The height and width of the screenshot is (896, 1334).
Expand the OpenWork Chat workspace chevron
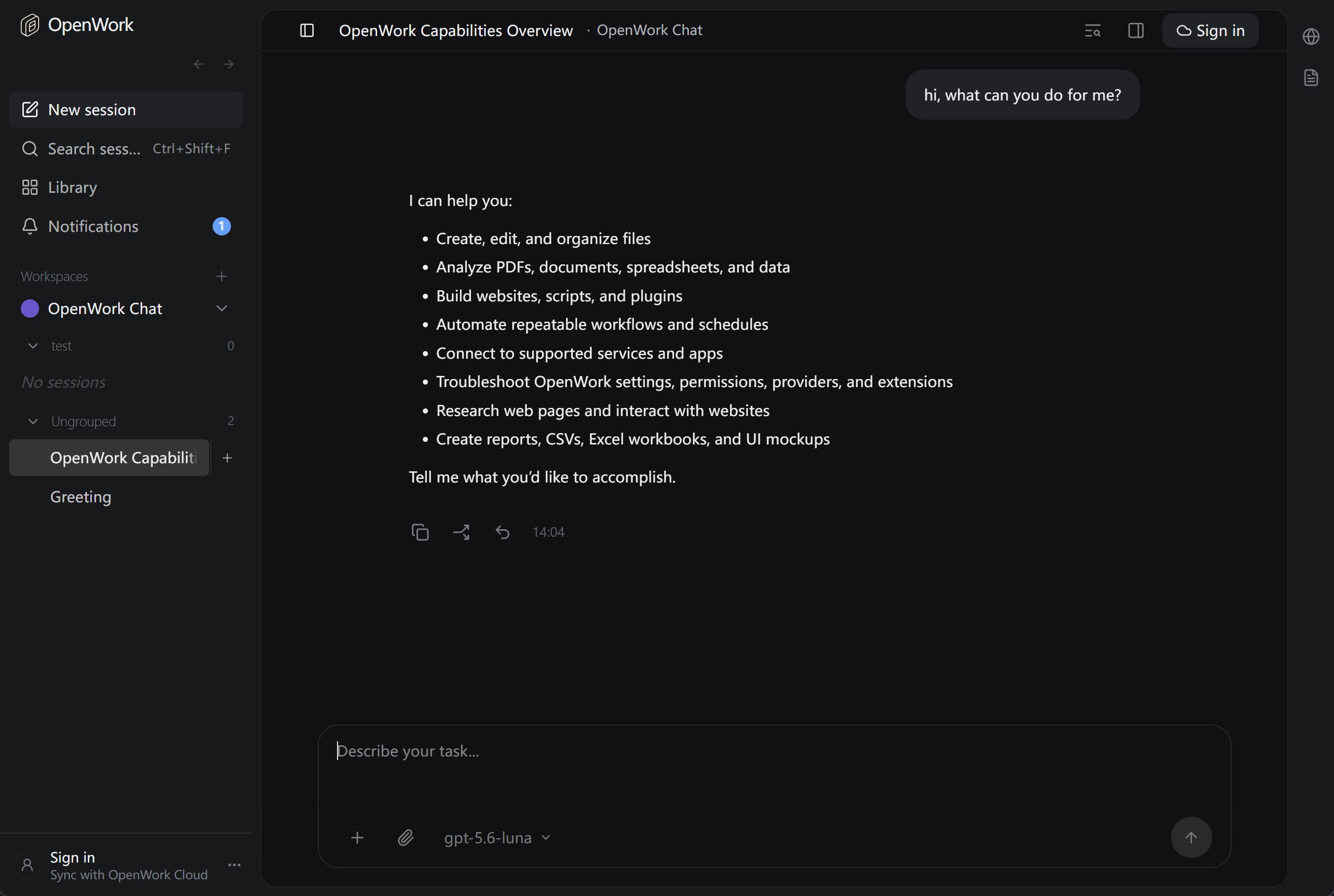[222, 308]
